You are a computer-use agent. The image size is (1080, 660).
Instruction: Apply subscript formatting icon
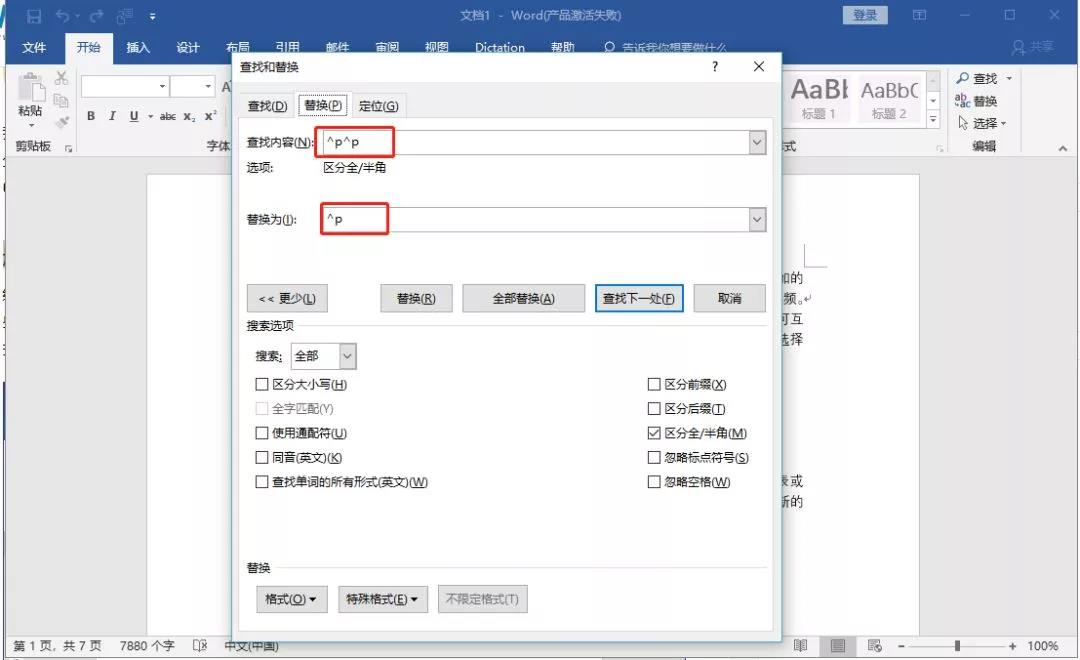point(189,116)
